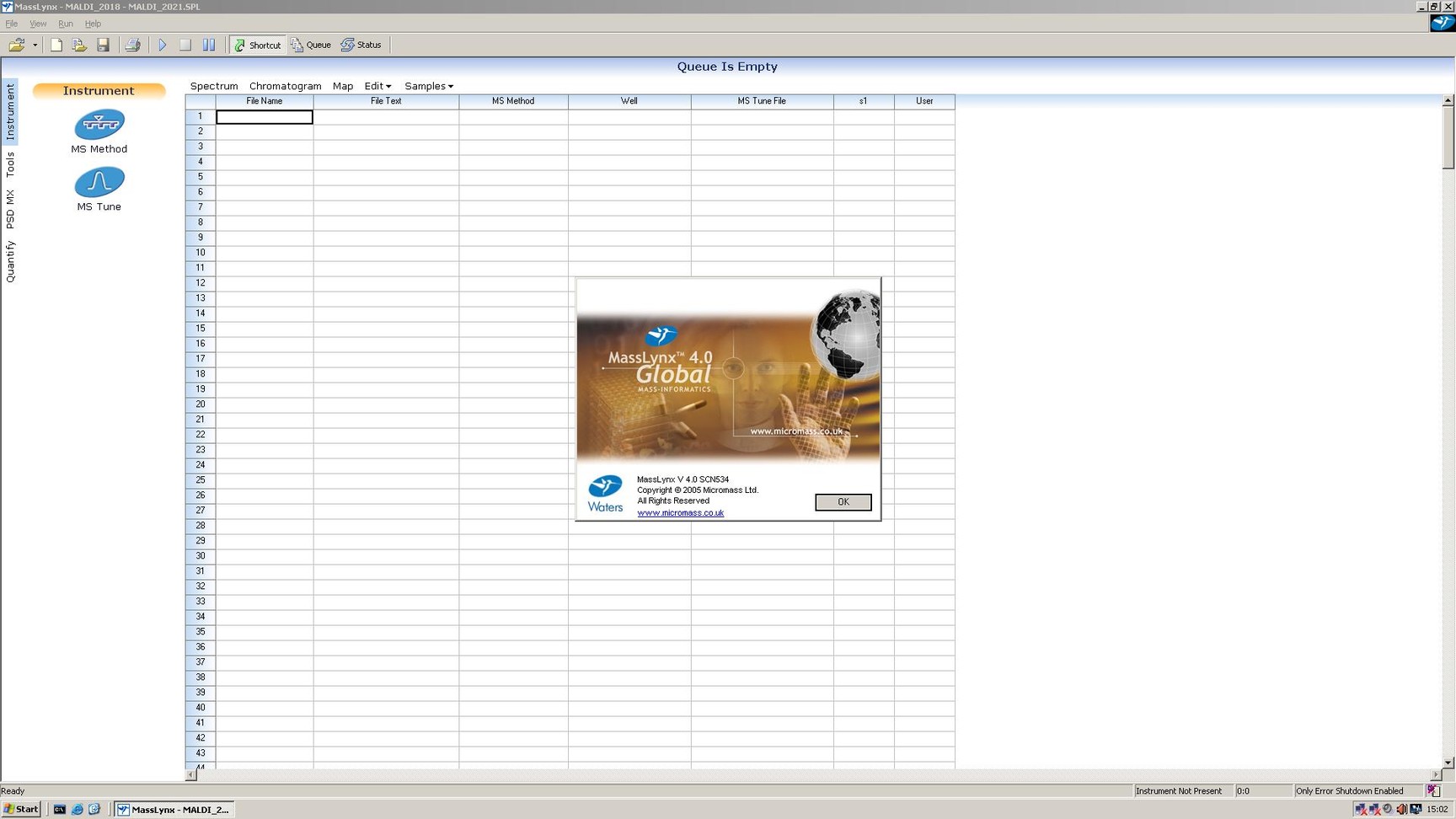Pause the queue with the pause icon

click(x=208, y=45)
